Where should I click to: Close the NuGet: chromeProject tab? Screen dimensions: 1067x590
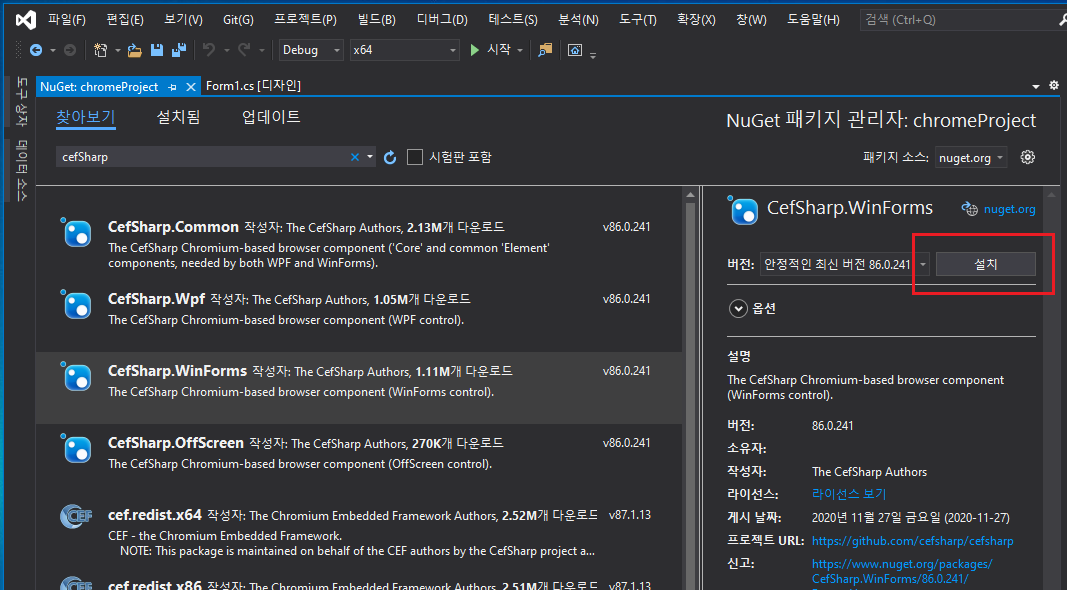pos(191,87)
